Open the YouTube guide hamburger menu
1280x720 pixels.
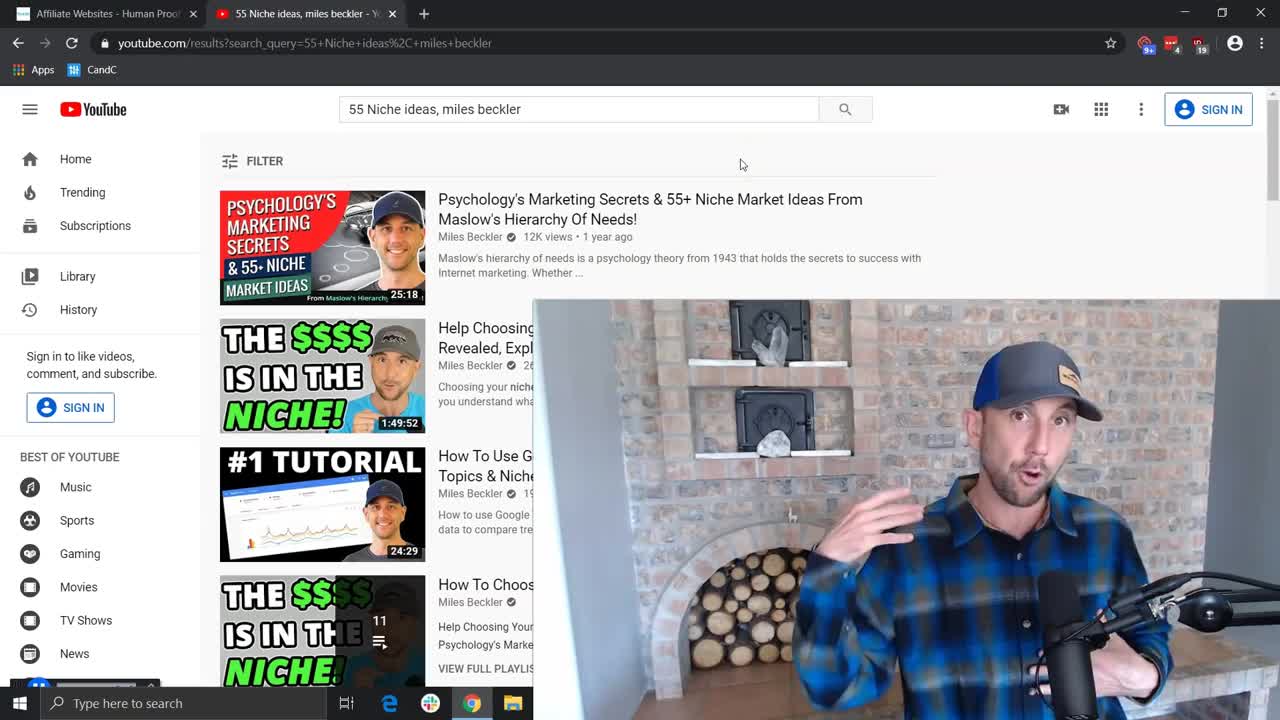click(x=30, y=109)
